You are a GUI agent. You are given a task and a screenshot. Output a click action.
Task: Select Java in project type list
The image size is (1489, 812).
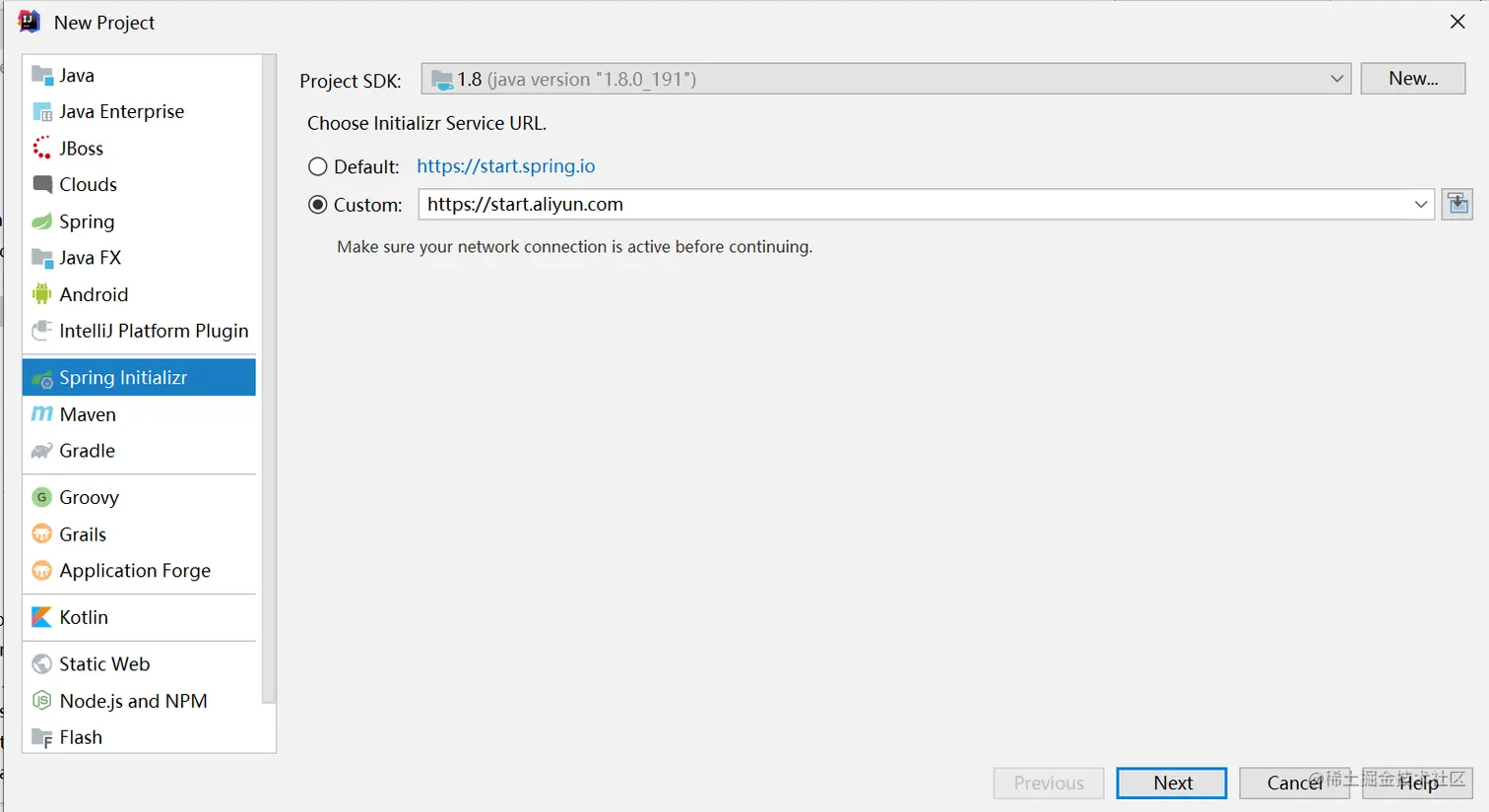coord(139,75)
